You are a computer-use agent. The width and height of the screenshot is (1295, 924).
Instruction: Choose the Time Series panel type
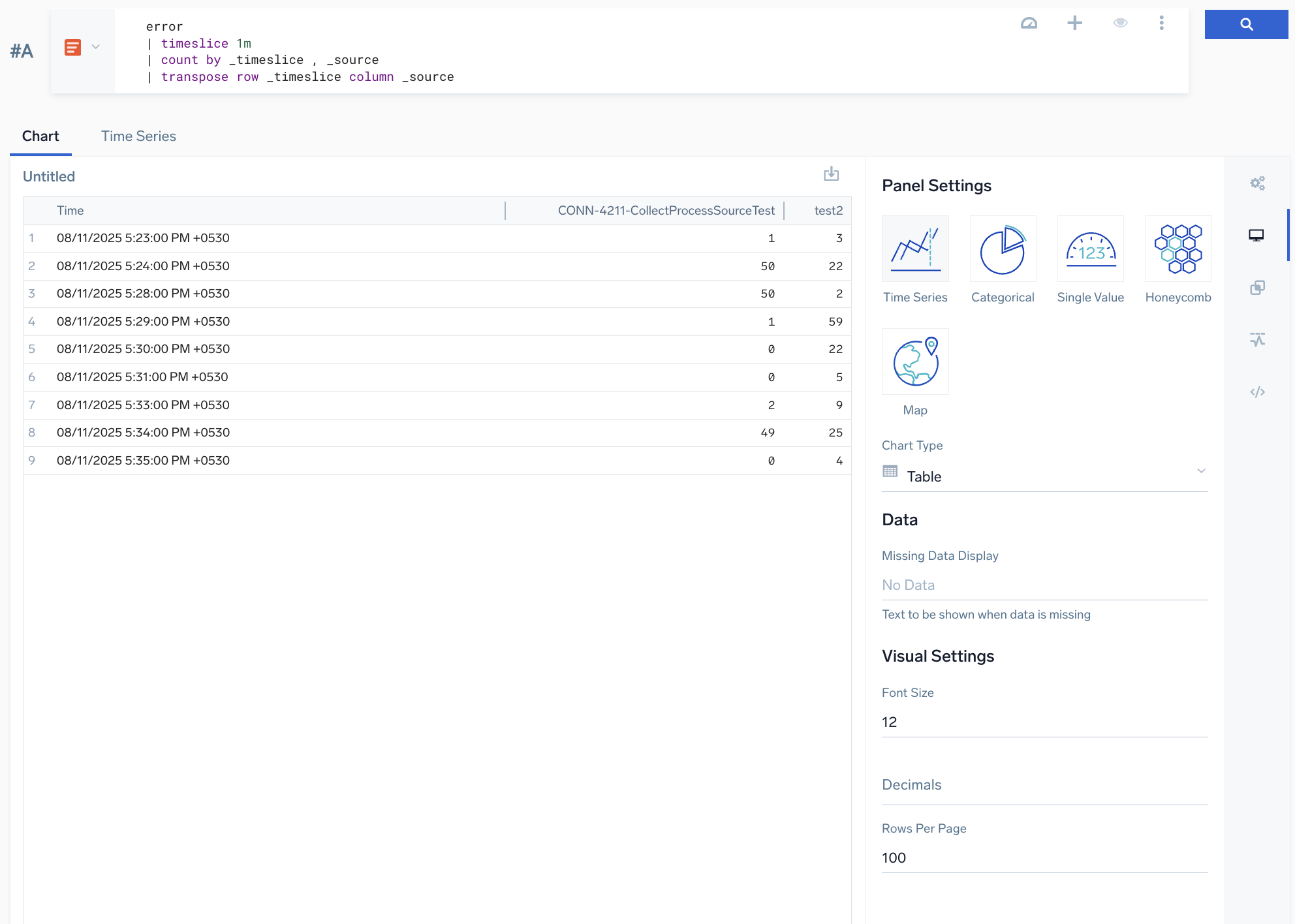tap(915, 249)
